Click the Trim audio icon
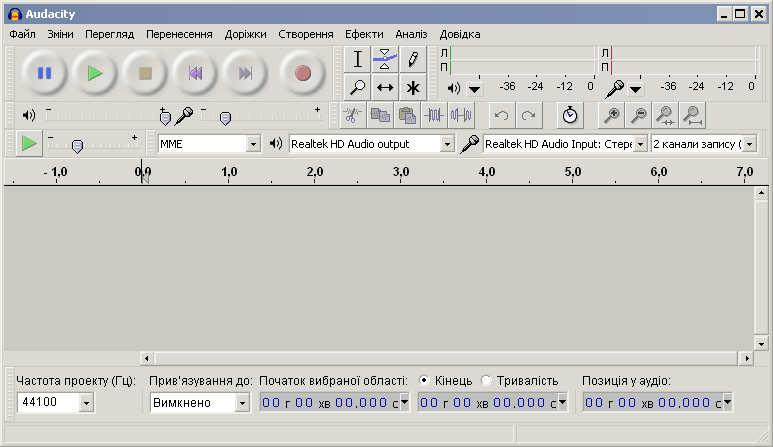 tap(434, 115)
